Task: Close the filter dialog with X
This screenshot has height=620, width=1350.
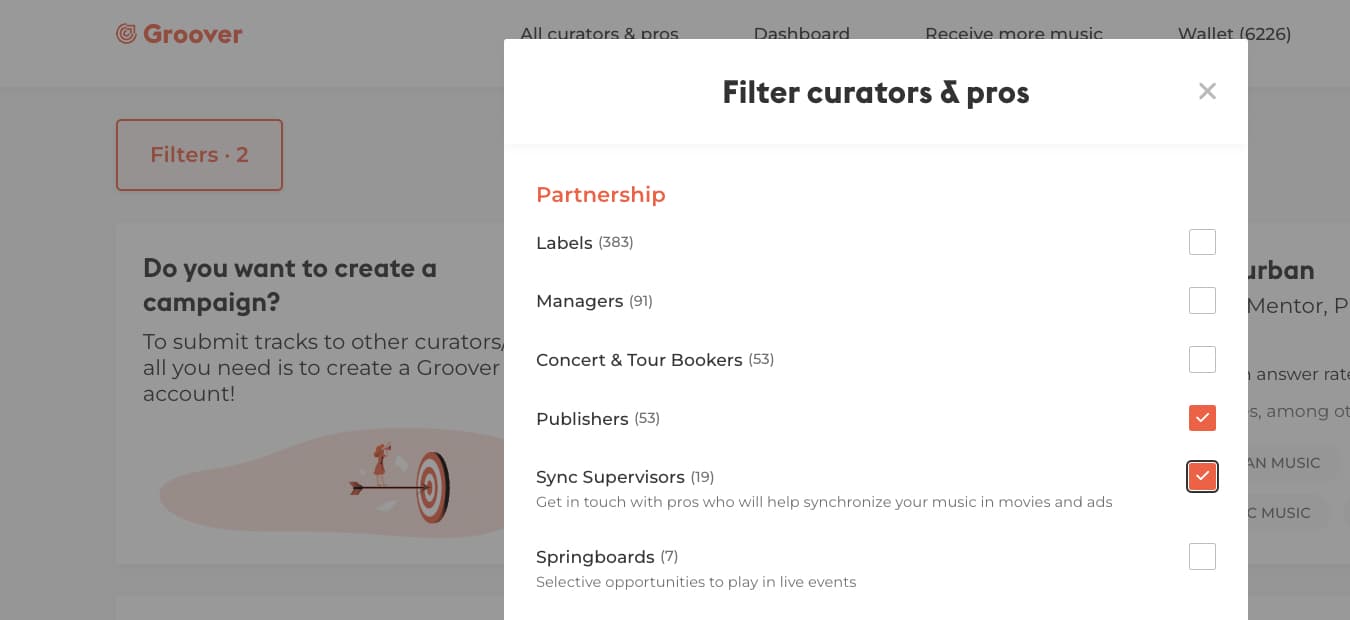Action: coord(1207,91)
